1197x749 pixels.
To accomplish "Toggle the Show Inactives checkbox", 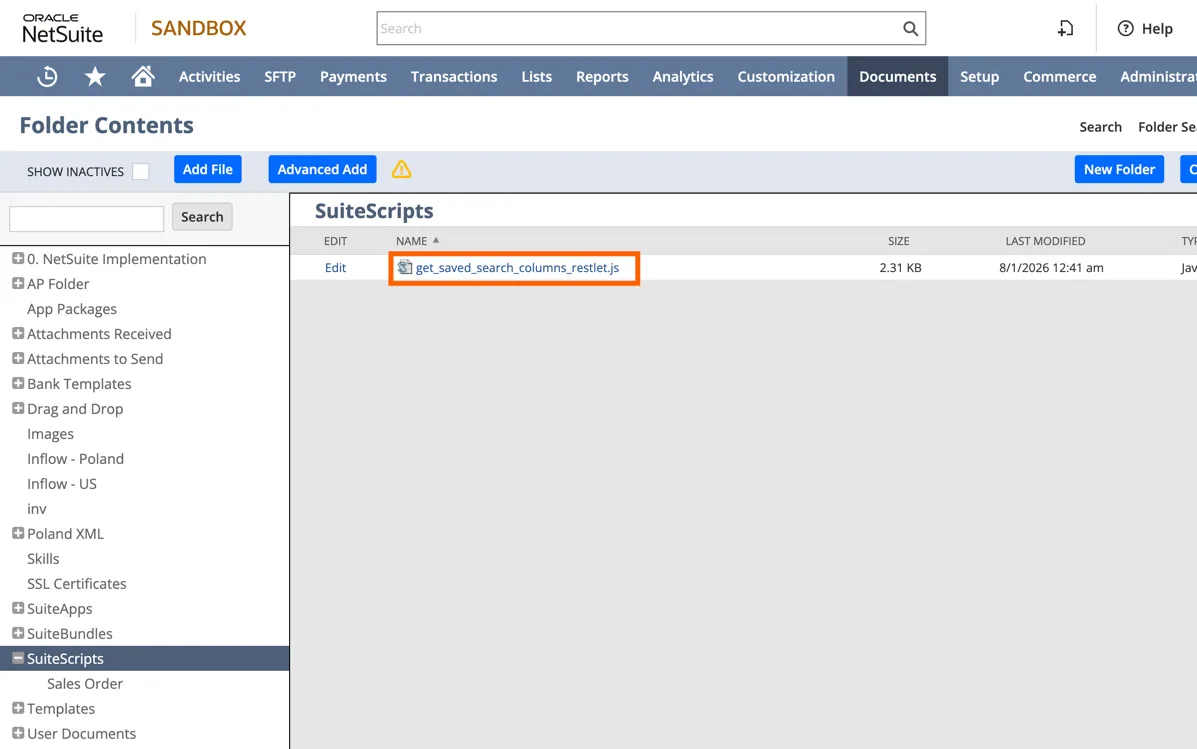I will pos(140,171).
